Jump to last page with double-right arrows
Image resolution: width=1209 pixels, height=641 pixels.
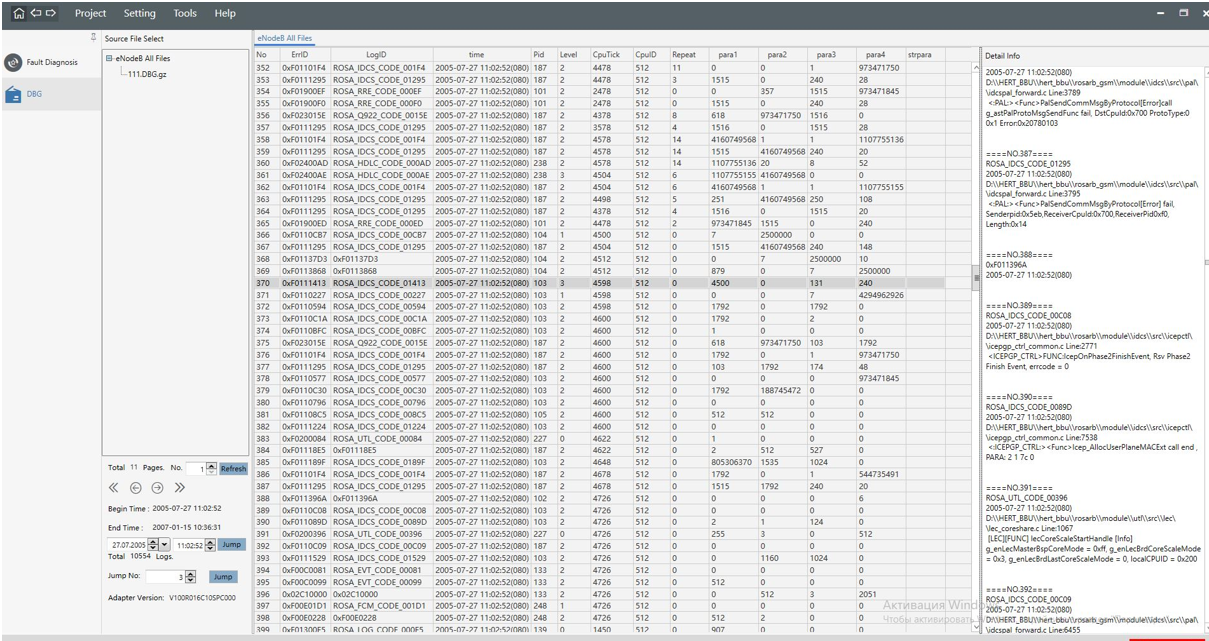pos(179,488)
